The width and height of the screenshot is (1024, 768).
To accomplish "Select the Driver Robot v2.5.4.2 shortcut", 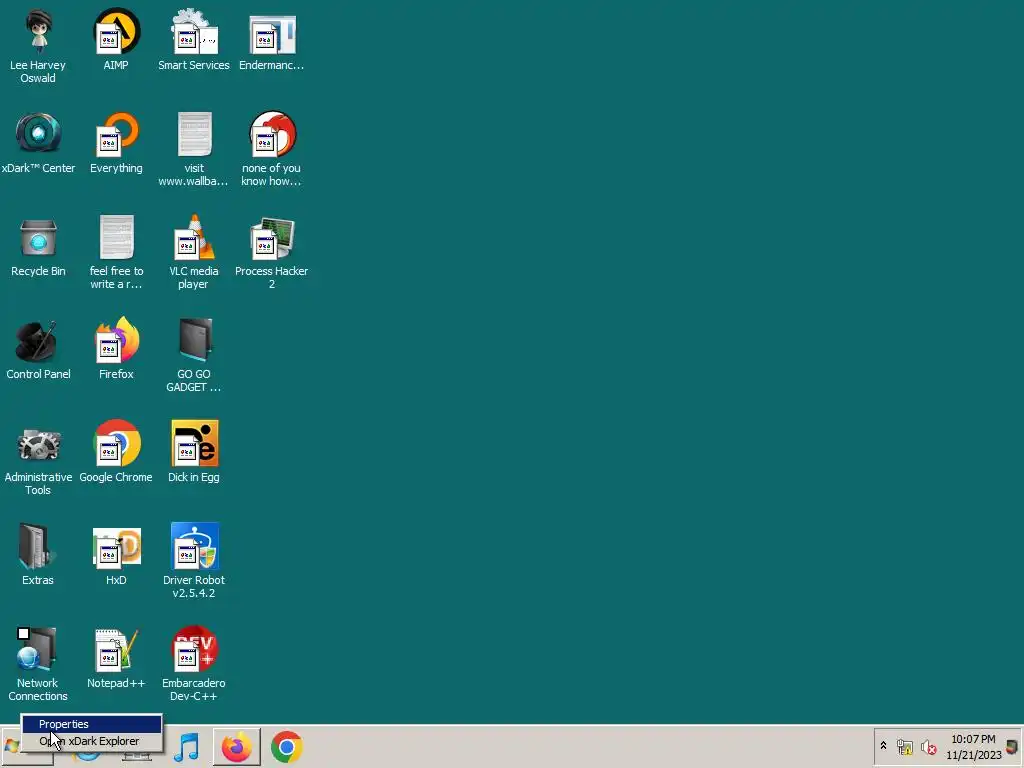I will click(194, 562).
